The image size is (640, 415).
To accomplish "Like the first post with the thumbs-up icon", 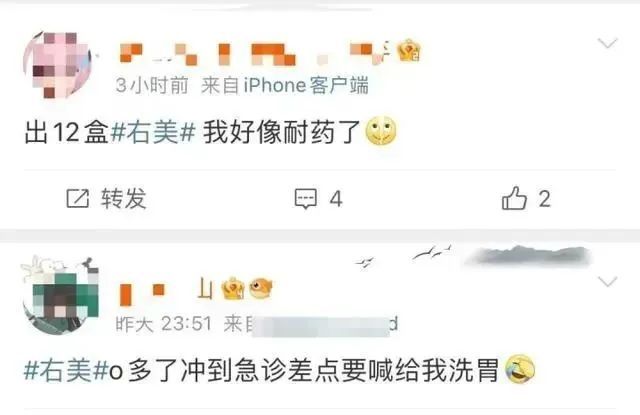I will pyautogui.click(x=514, y=198).
